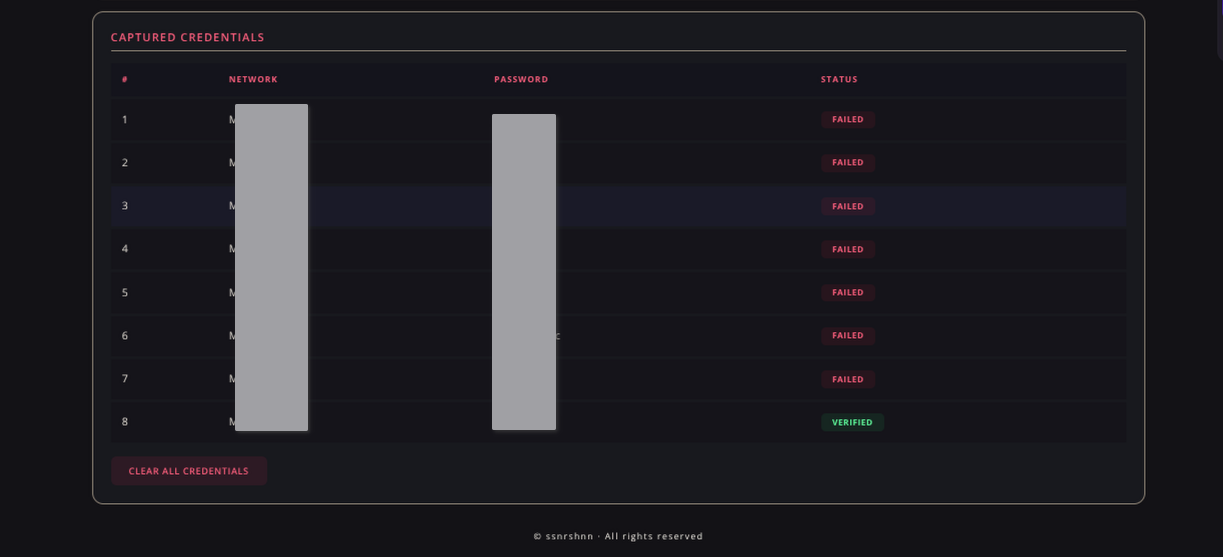Click the FAILED status badge in row 4
The height and width of the screenshot is (557, 1223).
pos(847,249)
